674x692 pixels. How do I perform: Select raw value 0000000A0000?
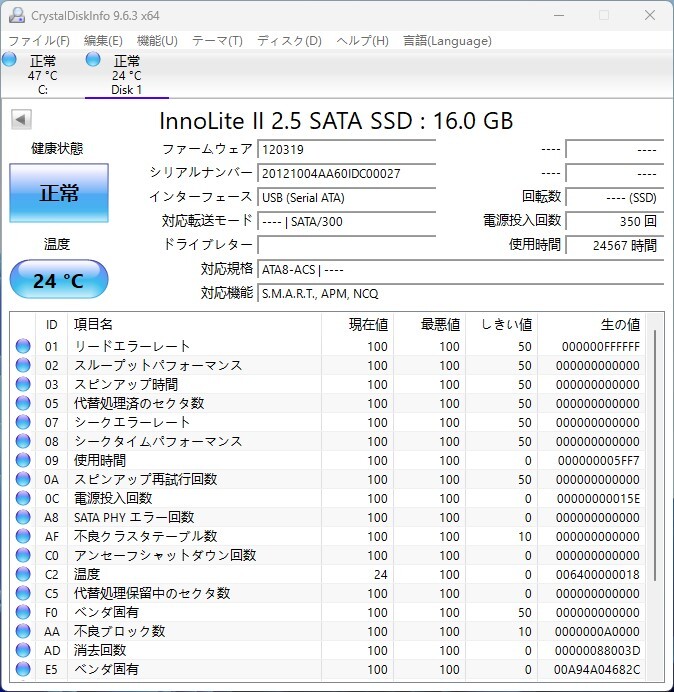597,631
